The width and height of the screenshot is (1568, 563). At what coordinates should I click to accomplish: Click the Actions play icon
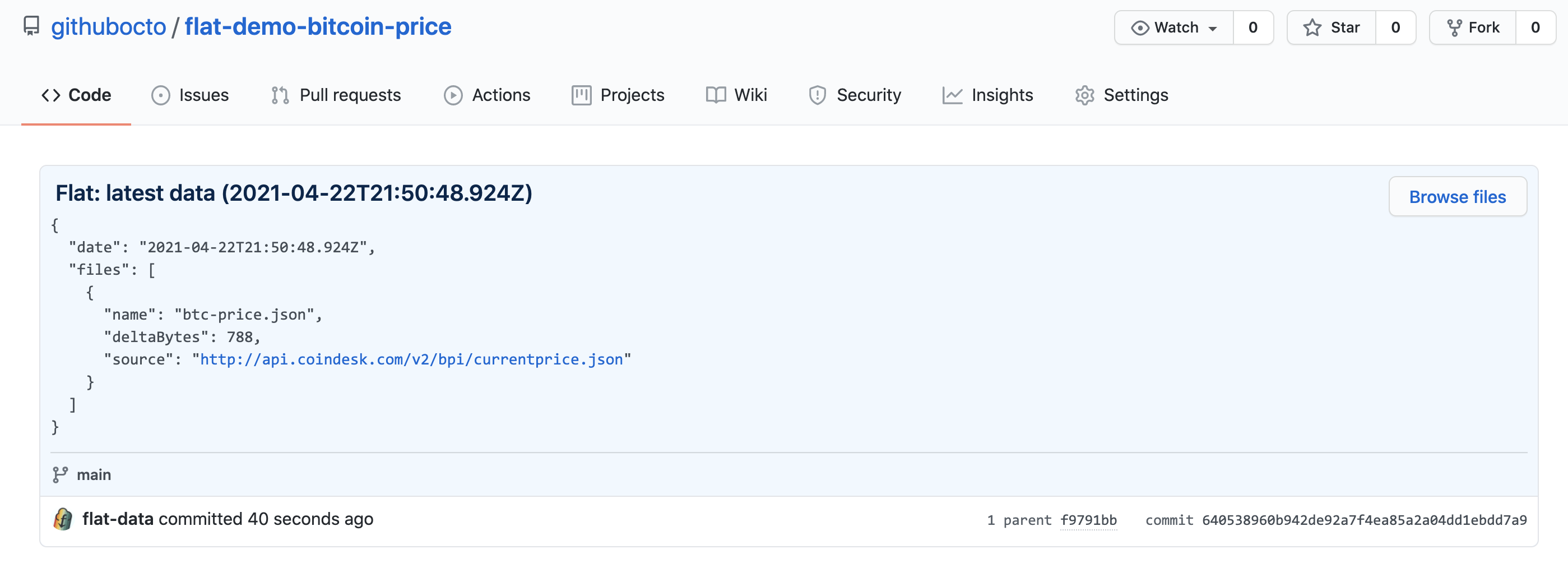click(x=453, y=96)
